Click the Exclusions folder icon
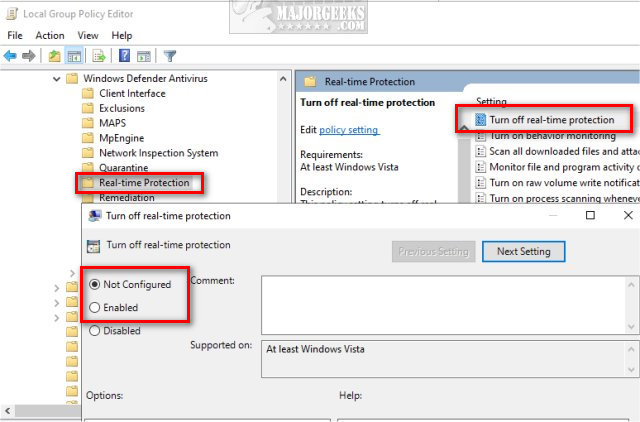The image size is (640, 422). (x=88, y=108)
